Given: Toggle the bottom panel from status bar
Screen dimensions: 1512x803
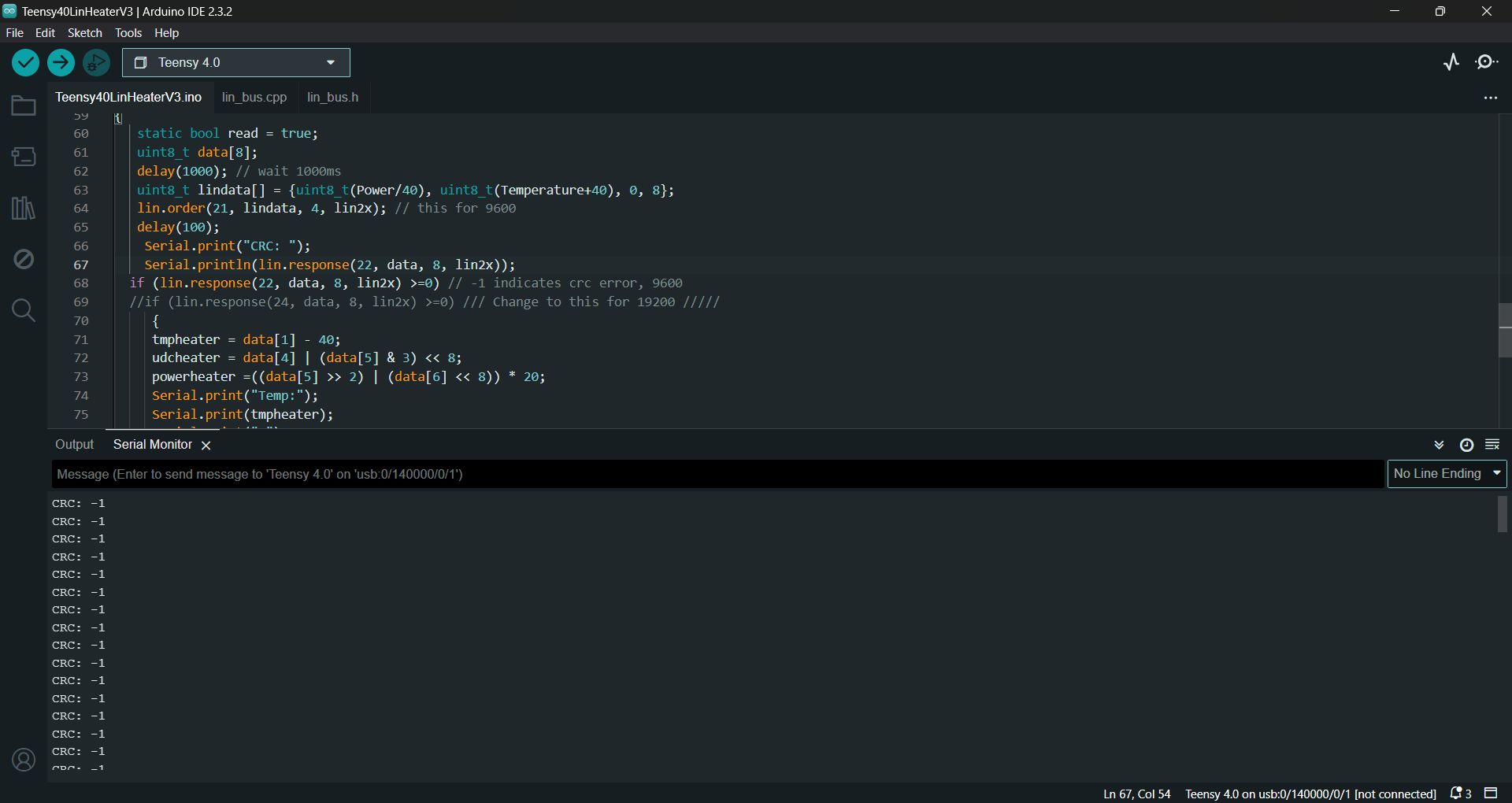Looking at the screenshot, I should [x=1491, y=793].
